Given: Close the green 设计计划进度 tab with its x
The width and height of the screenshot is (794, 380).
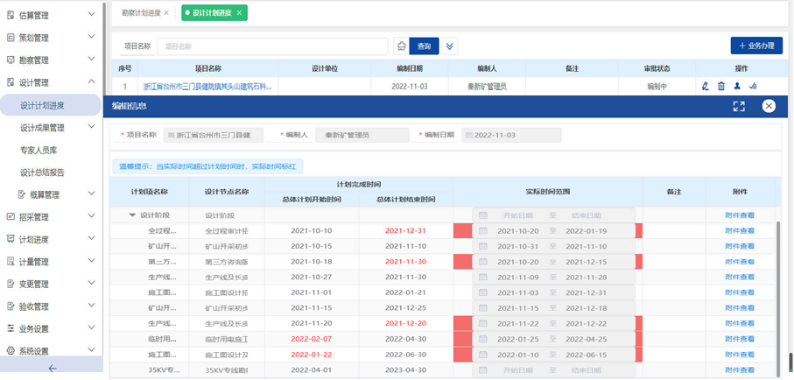Looking at the screenshot, I should click(x=240, y=13).
